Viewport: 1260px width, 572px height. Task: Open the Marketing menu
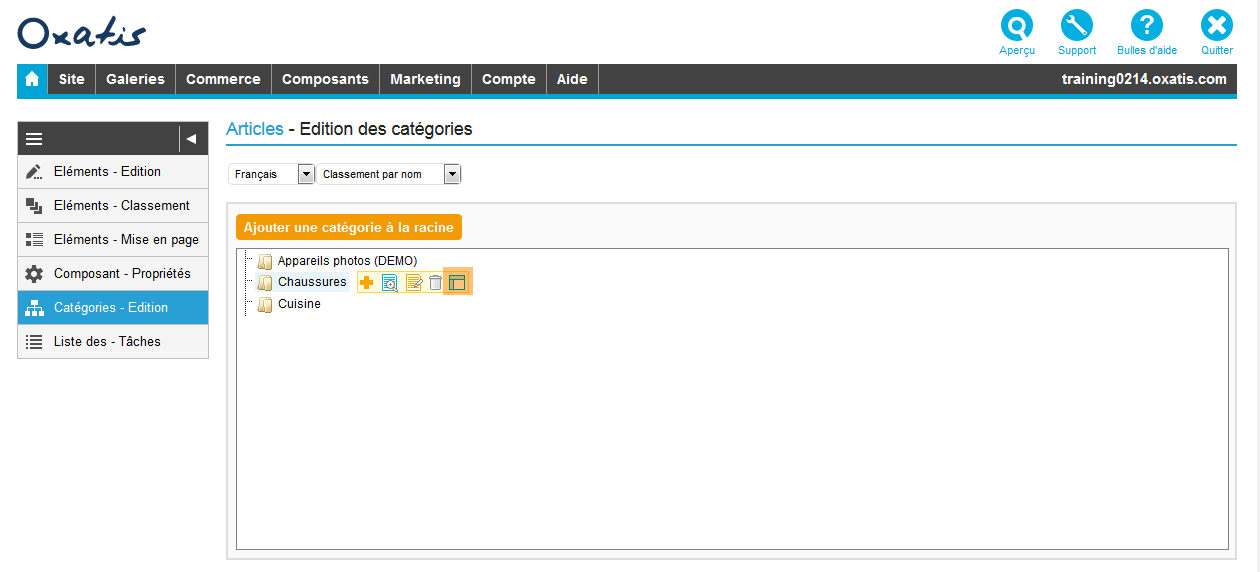pos(425,79)
